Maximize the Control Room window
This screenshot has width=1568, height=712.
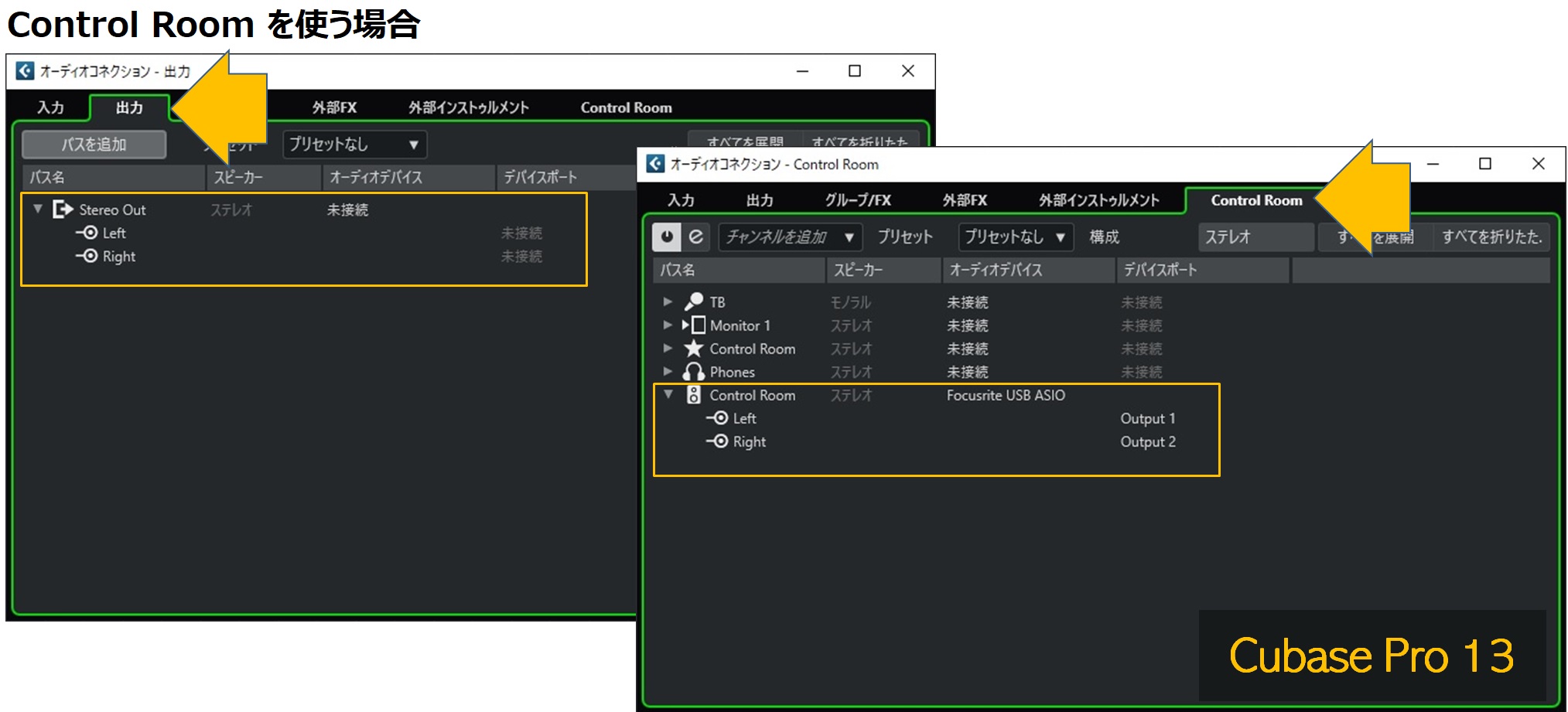1485,164
